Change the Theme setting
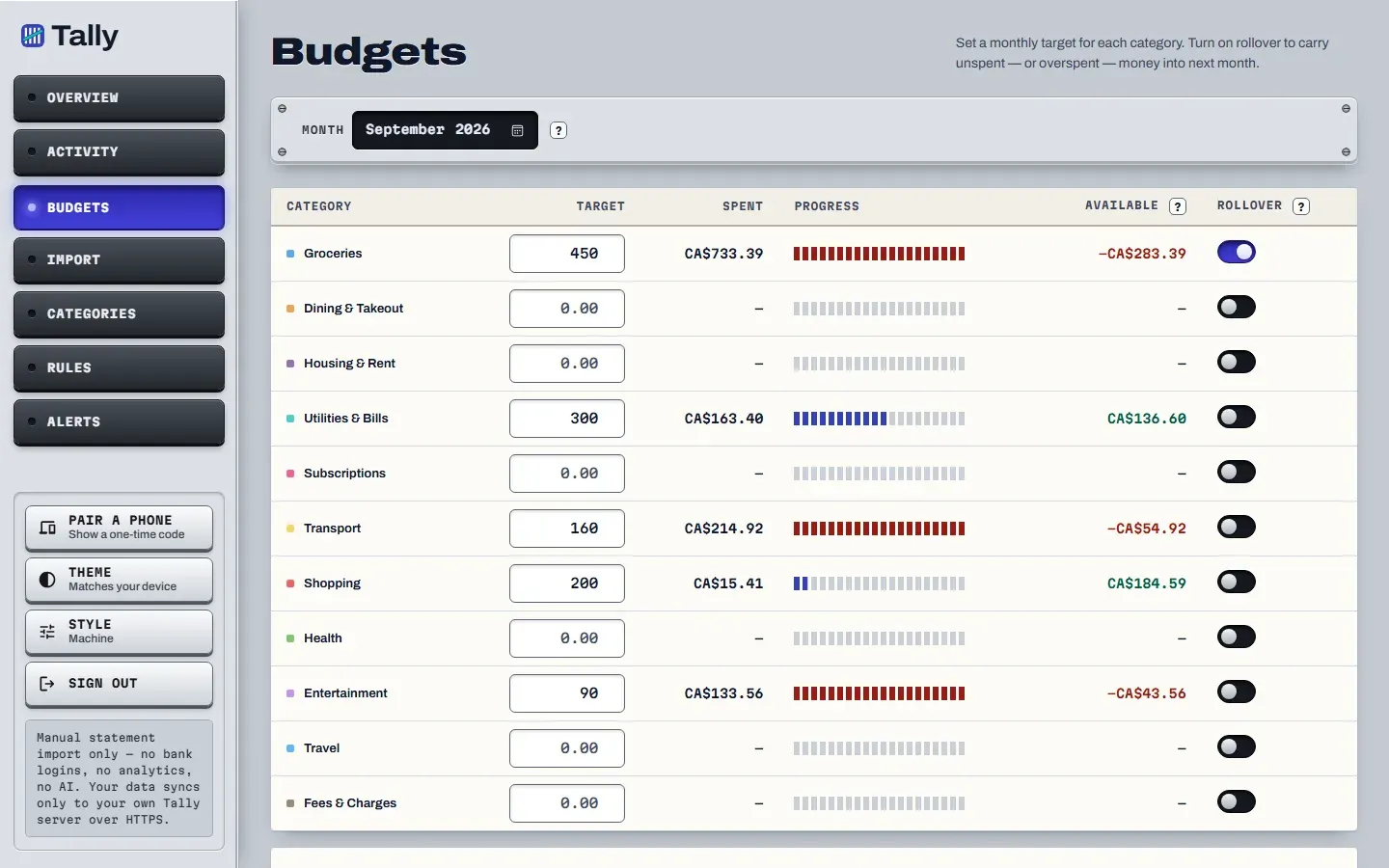The width and height of the screenshot is (1389, 868). pos(119,580)
